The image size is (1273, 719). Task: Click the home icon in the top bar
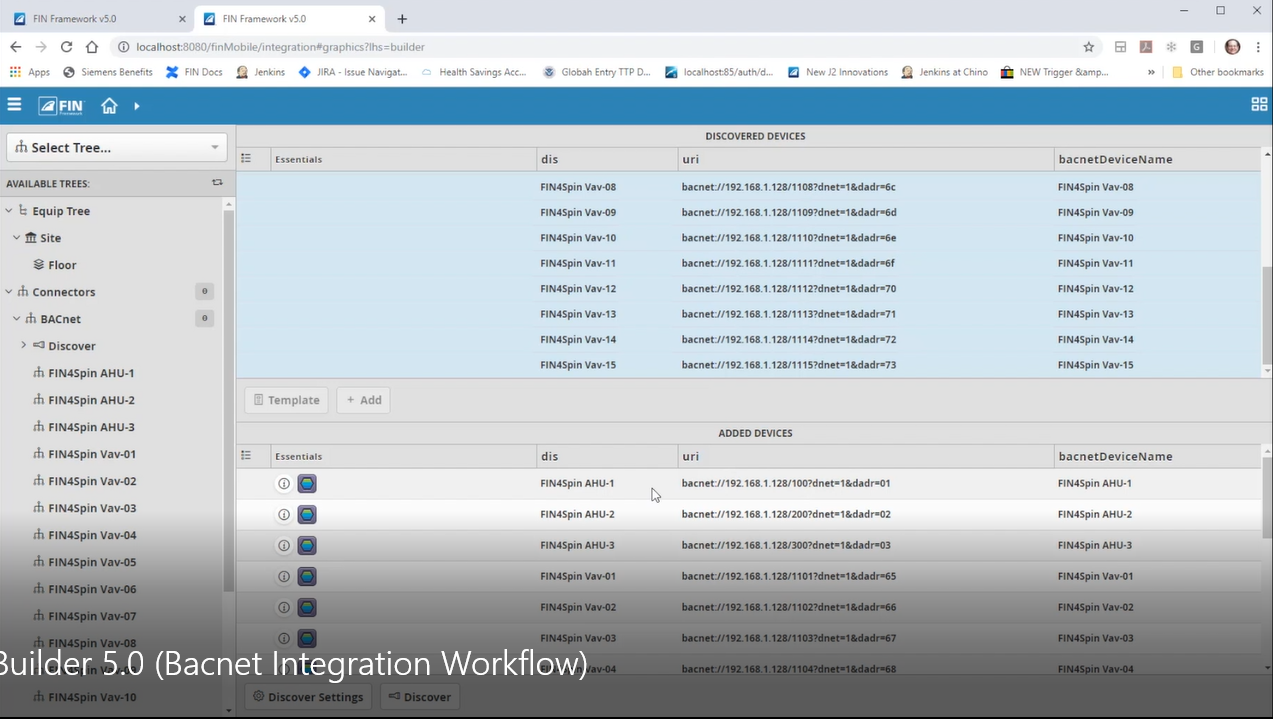(108, 104)
